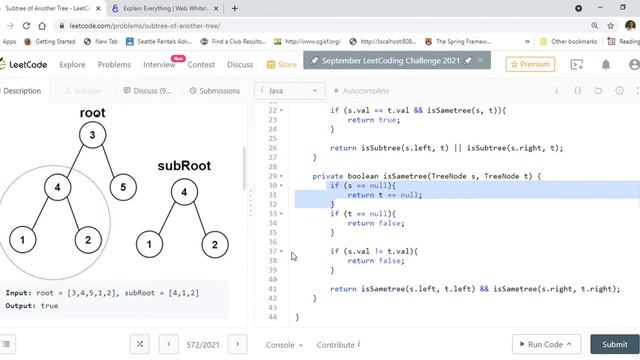Image resolution: width=640 pixels, height=360 pixels.
Task: Open editor settings clock icon
Action: (x=620, y=91)
